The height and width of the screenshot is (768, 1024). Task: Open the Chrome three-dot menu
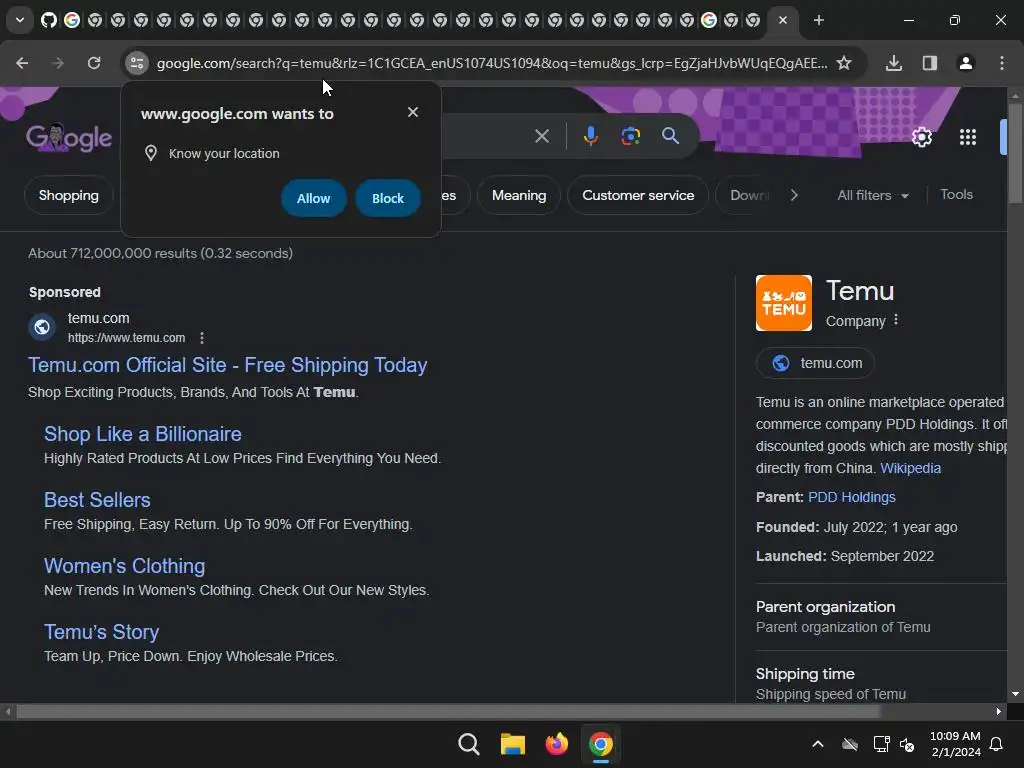pos(1002,63)
